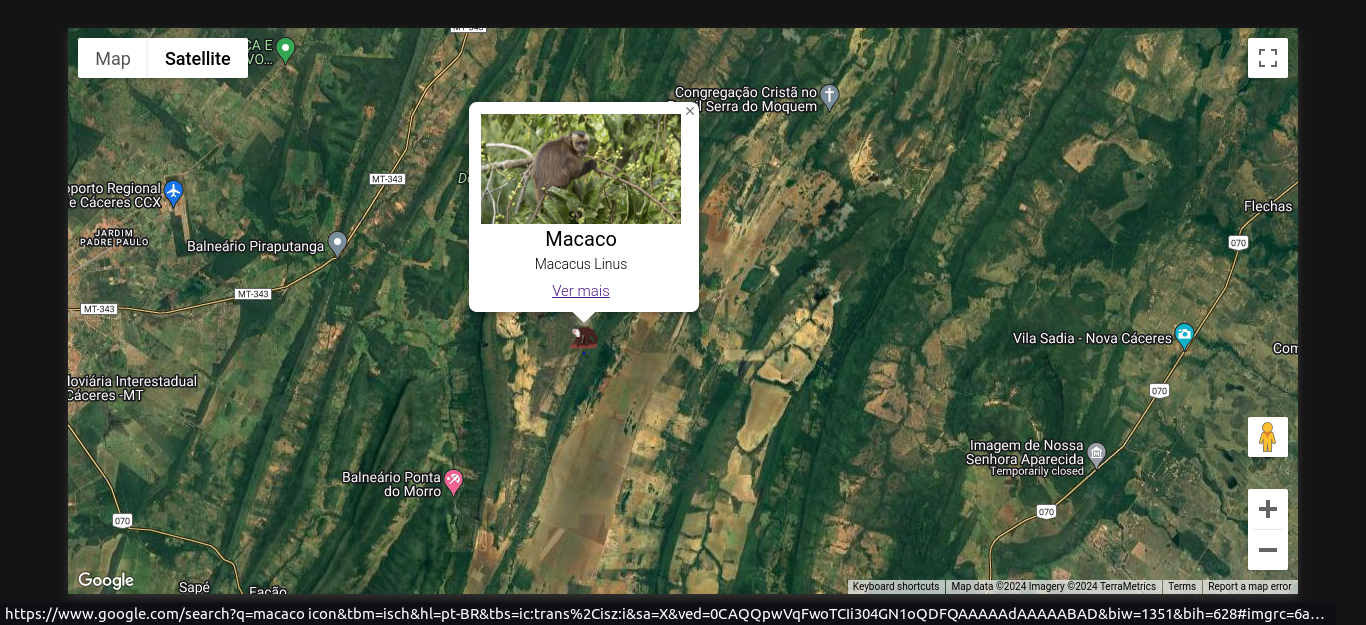Toggle fullscreen map view
This screenshot has width=1366, height=625.
(1268, 58)
